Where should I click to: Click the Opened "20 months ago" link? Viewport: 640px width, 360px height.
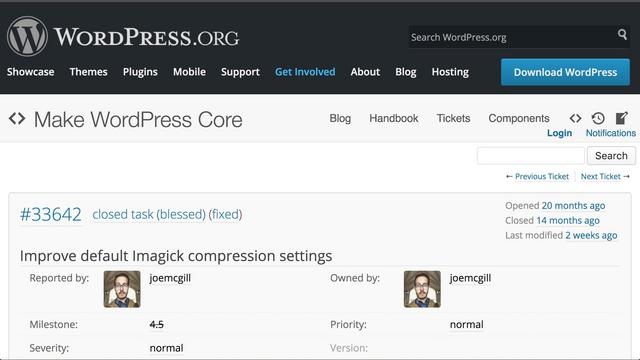573,206
